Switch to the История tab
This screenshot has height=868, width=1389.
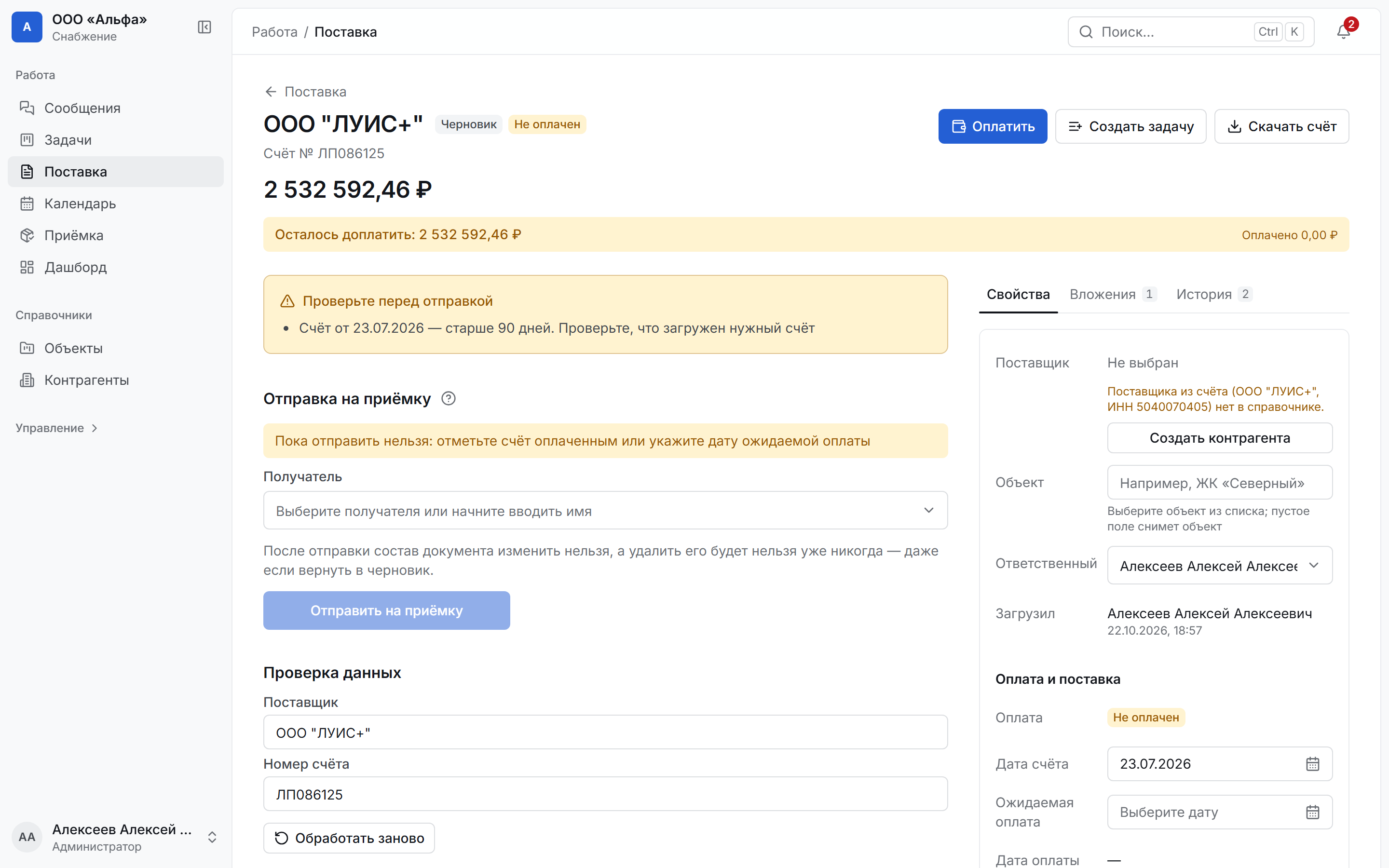click(x=1213, y=294)
